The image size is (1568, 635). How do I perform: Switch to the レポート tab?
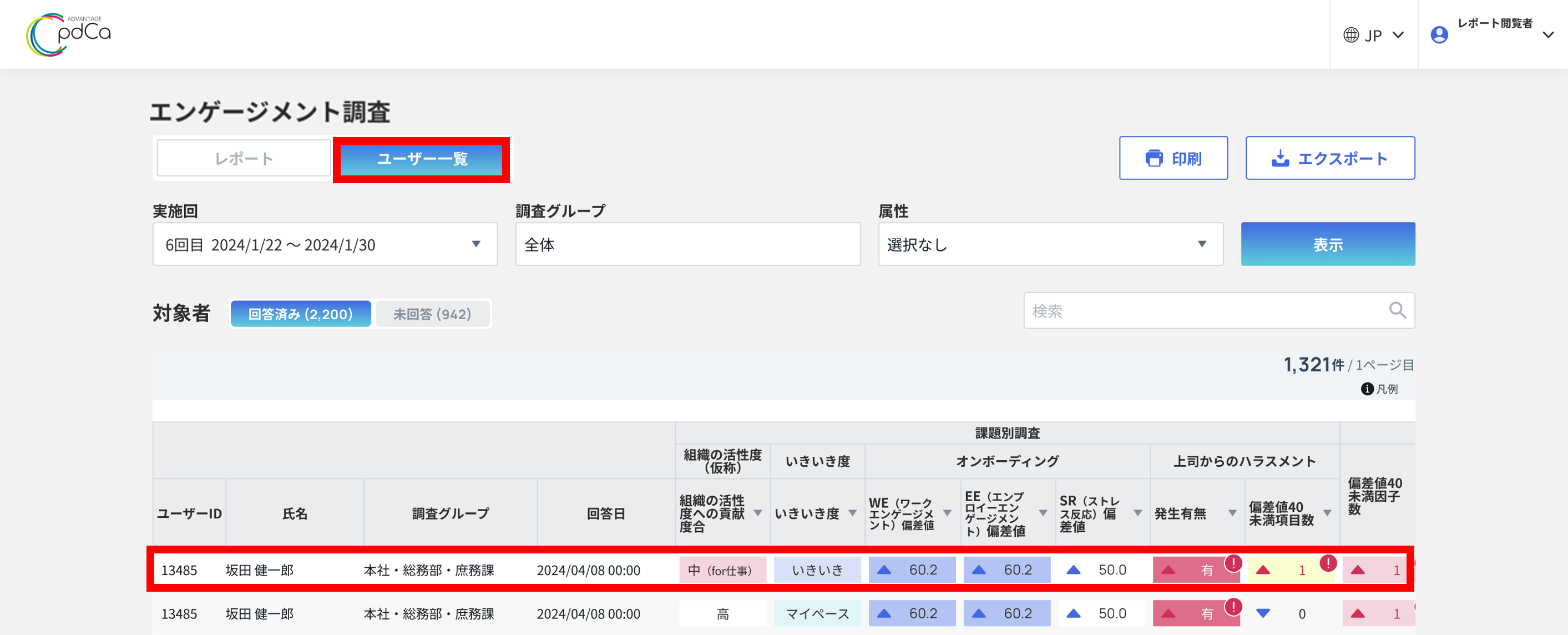(x=244, y=158)
